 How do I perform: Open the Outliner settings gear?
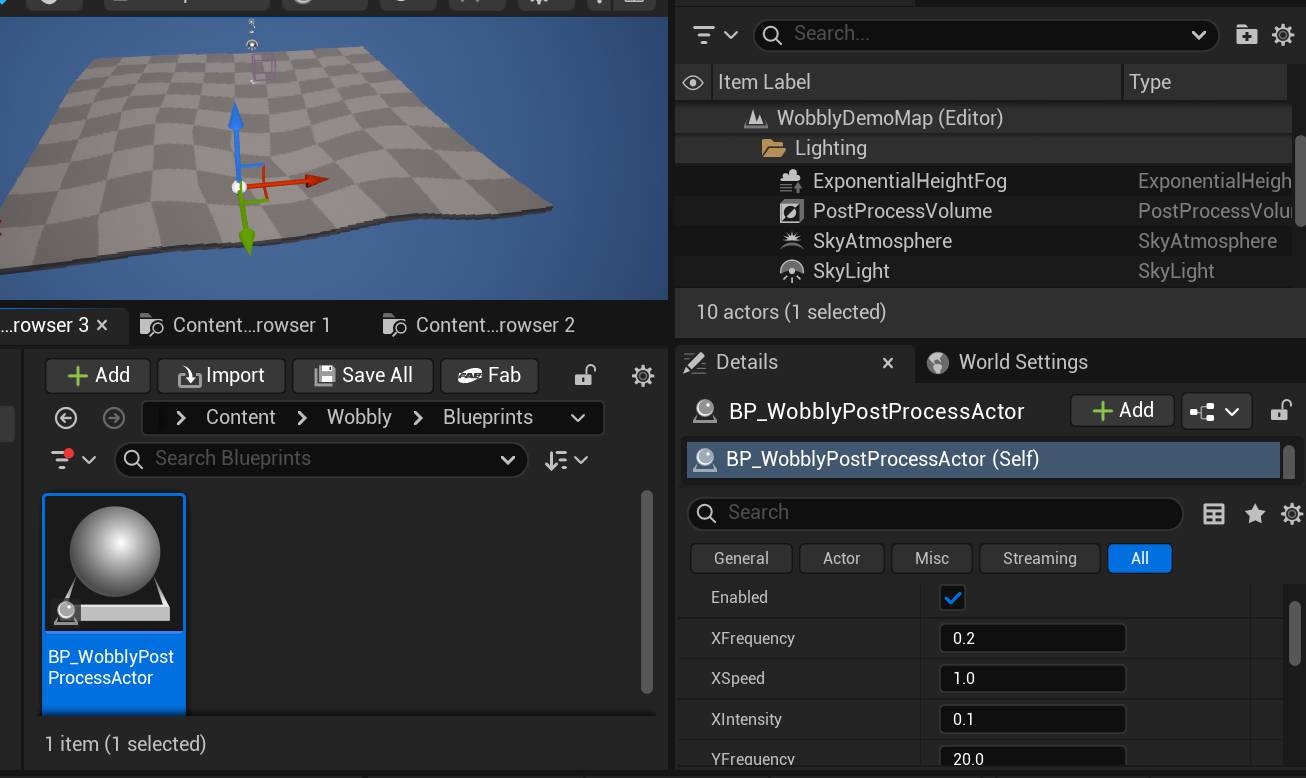pos(1283,35)
